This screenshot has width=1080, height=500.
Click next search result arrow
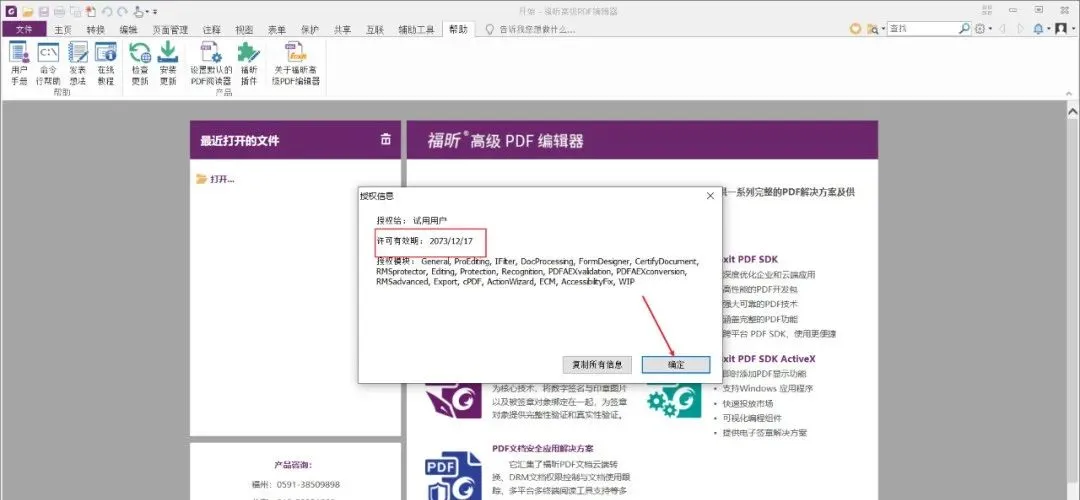[1020, 29]
